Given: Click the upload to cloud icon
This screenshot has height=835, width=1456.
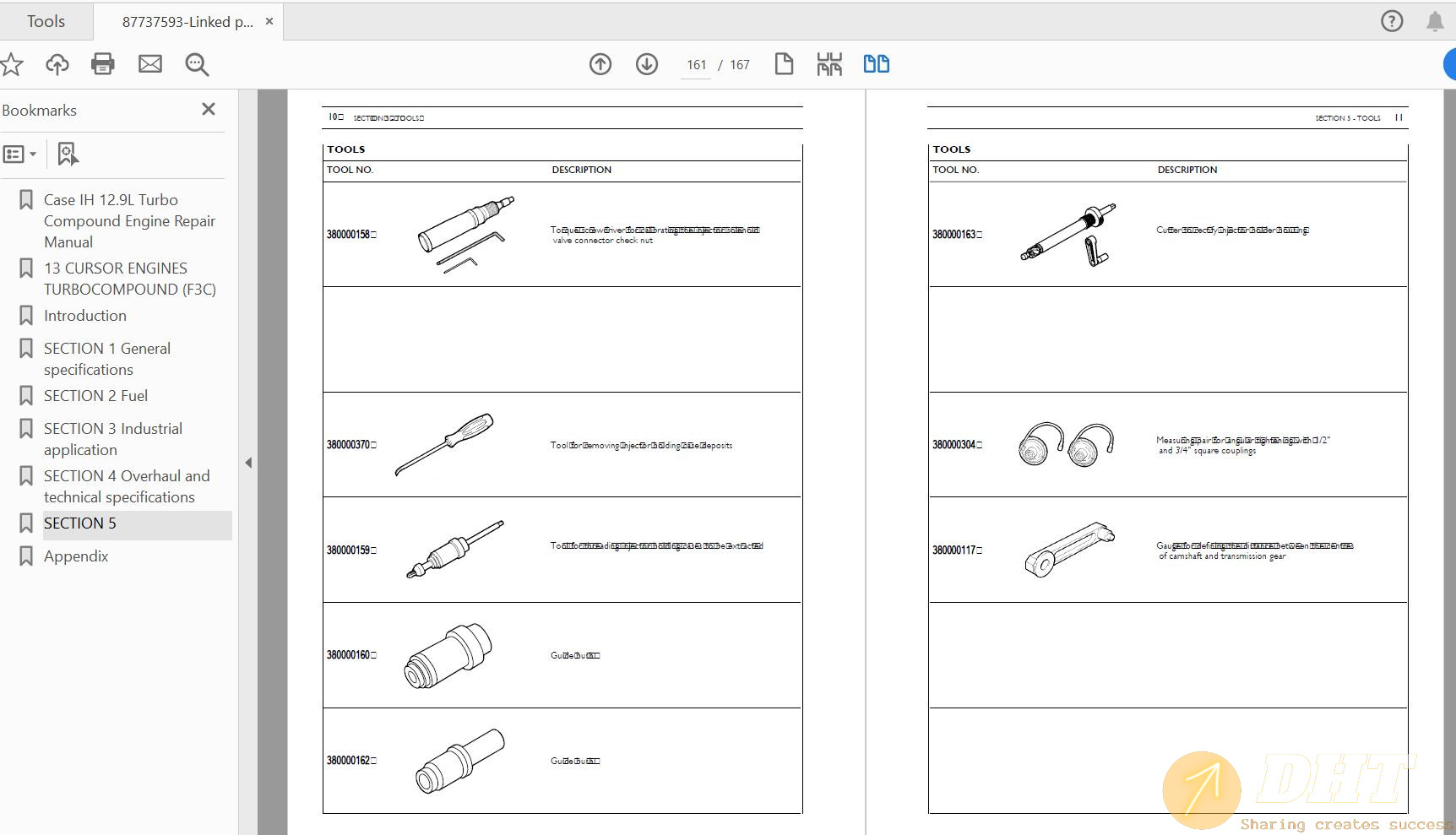Looking at the screenshot, I should (x=57, y=64).
